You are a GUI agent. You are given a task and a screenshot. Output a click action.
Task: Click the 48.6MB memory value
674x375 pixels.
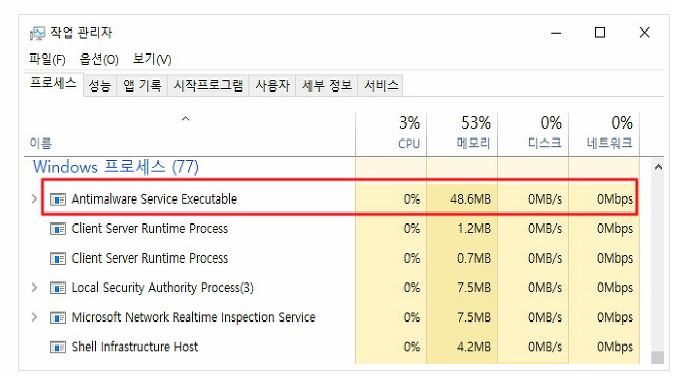point(470,199)
